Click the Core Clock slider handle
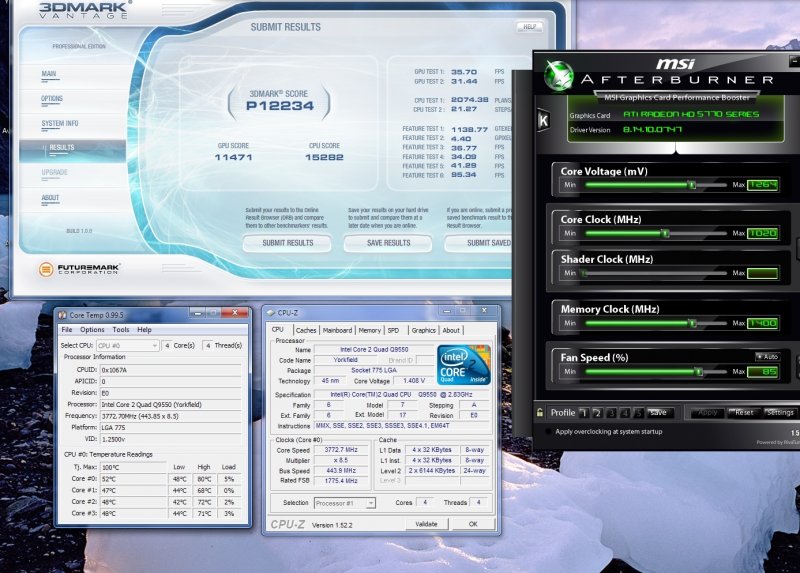 point(665,233)
